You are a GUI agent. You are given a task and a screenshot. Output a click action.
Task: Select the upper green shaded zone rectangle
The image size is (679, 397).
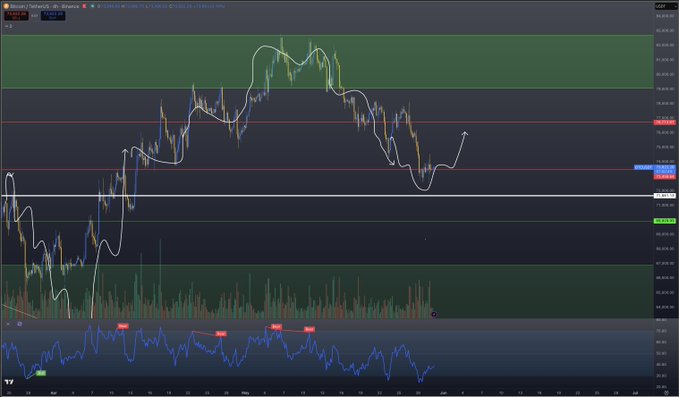(327, 61)
